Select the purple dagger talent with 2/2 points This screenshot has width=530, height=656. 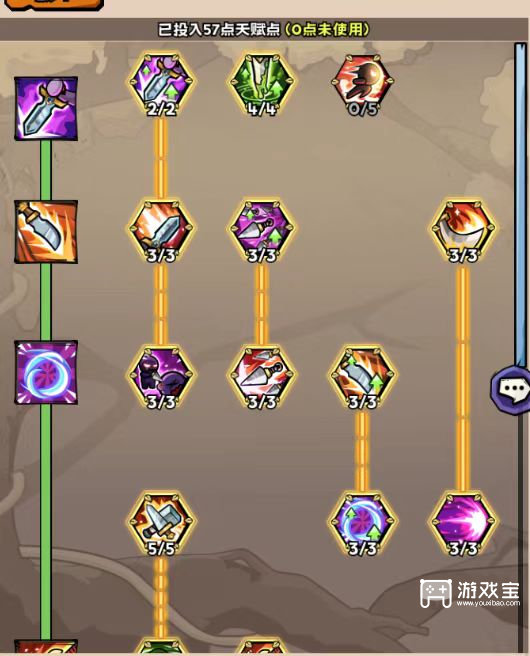coord(161,85)
